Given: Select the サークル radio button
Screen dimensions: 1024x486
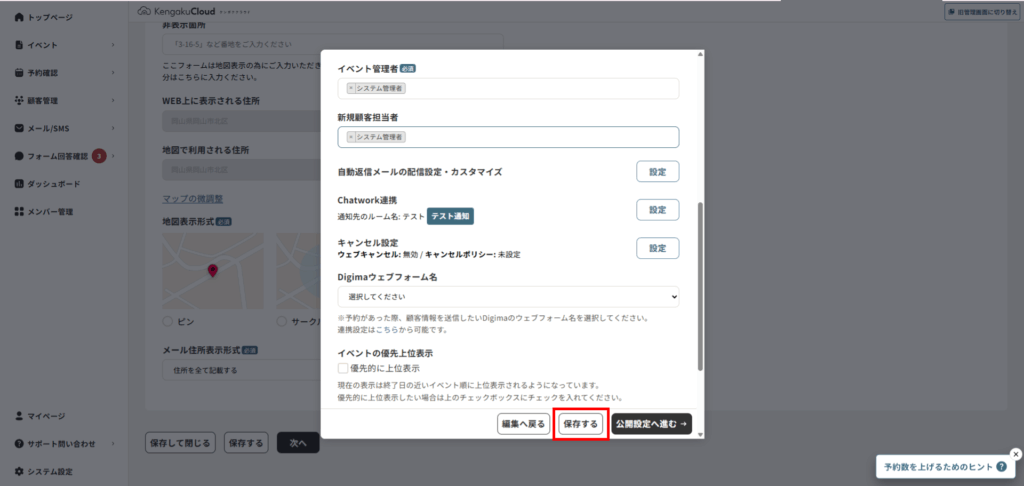Looking at the screenshot, I should point(281,322).
